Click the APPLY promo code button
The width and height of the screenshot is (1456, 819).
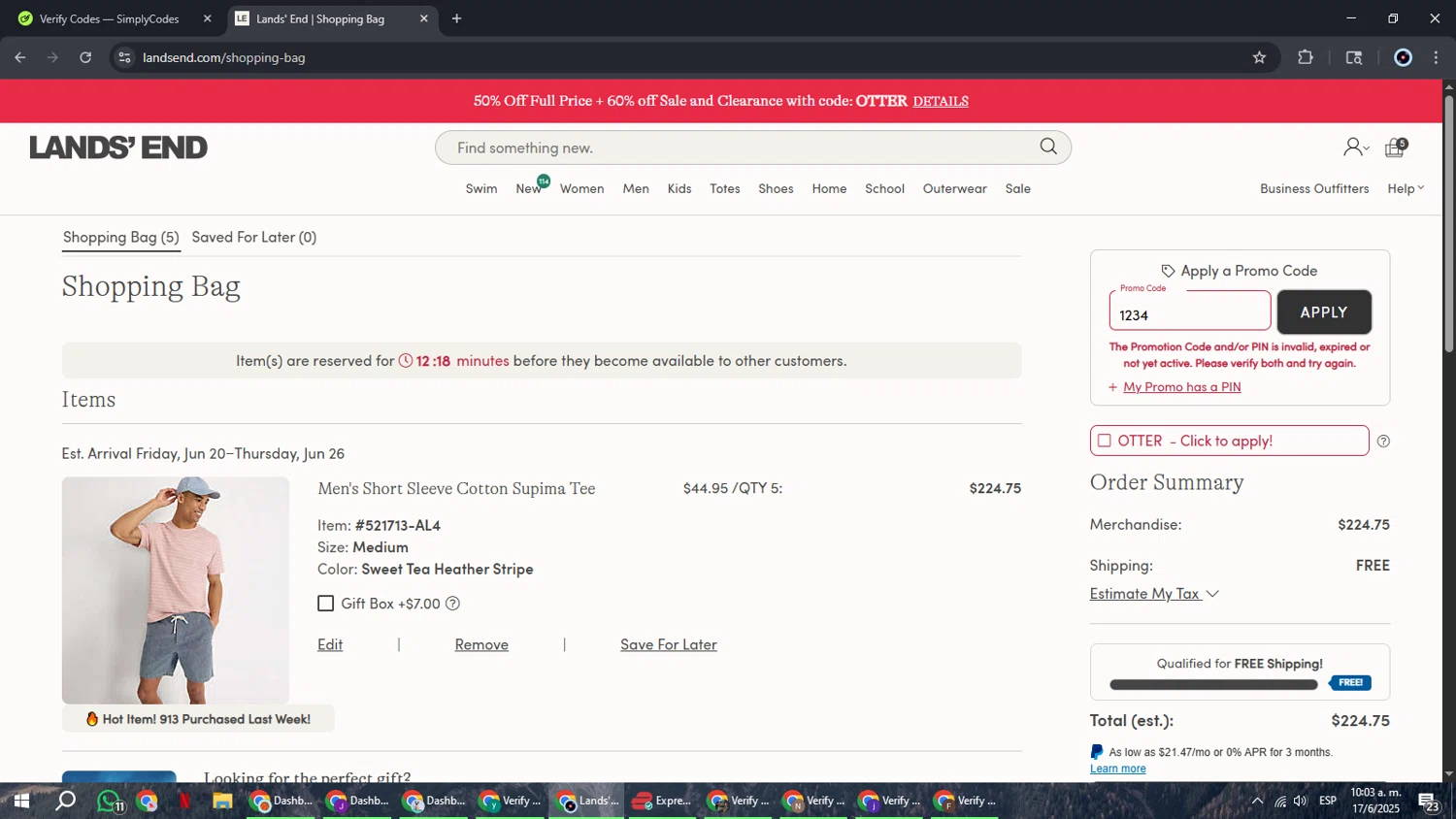(x=1324, y=311)
